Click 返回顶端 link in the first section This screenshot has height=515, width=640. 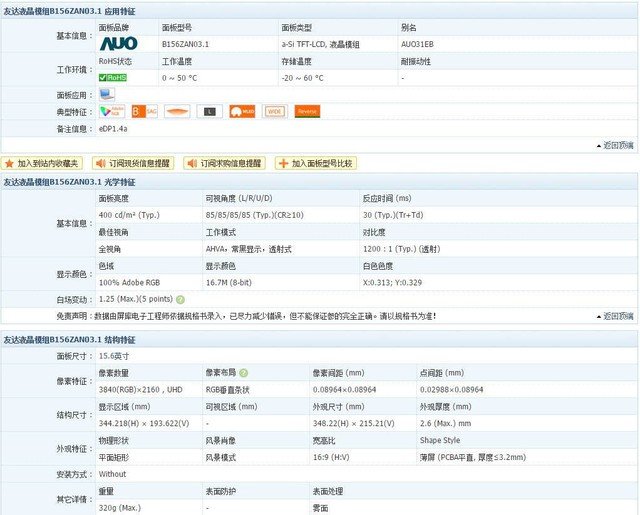point(614,145)
